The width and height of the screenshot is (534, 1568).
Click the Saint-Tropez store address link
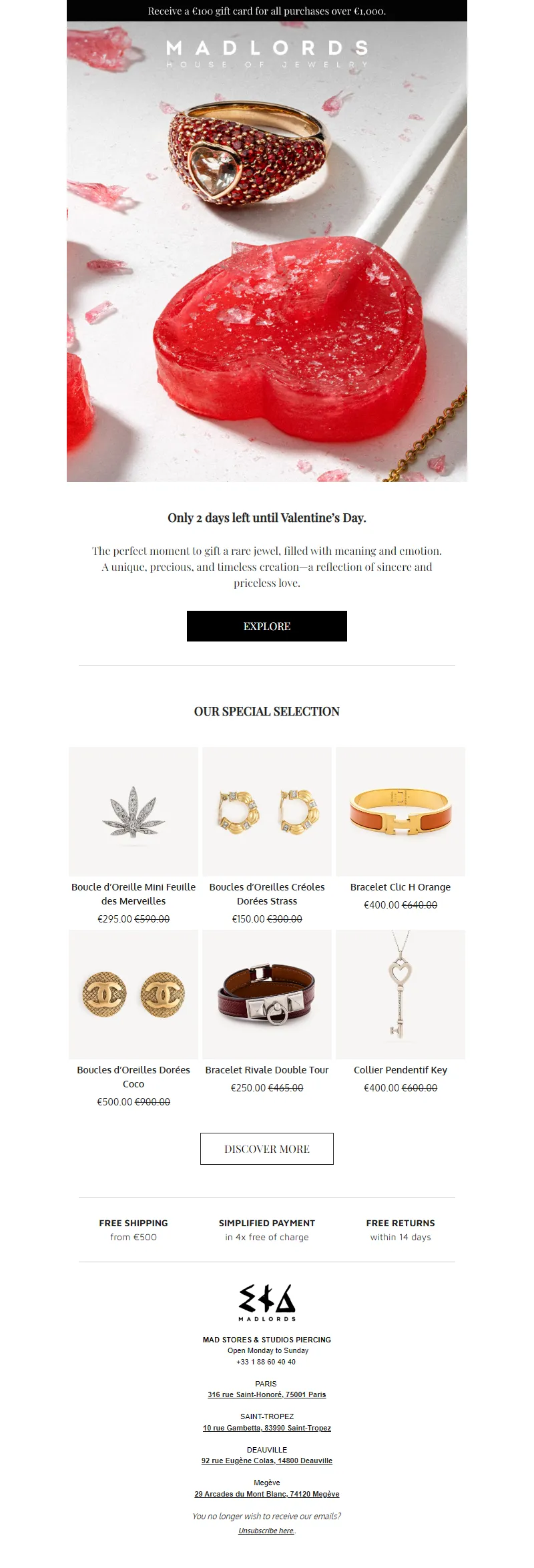pyautogui.click(x=267, y=1428)
